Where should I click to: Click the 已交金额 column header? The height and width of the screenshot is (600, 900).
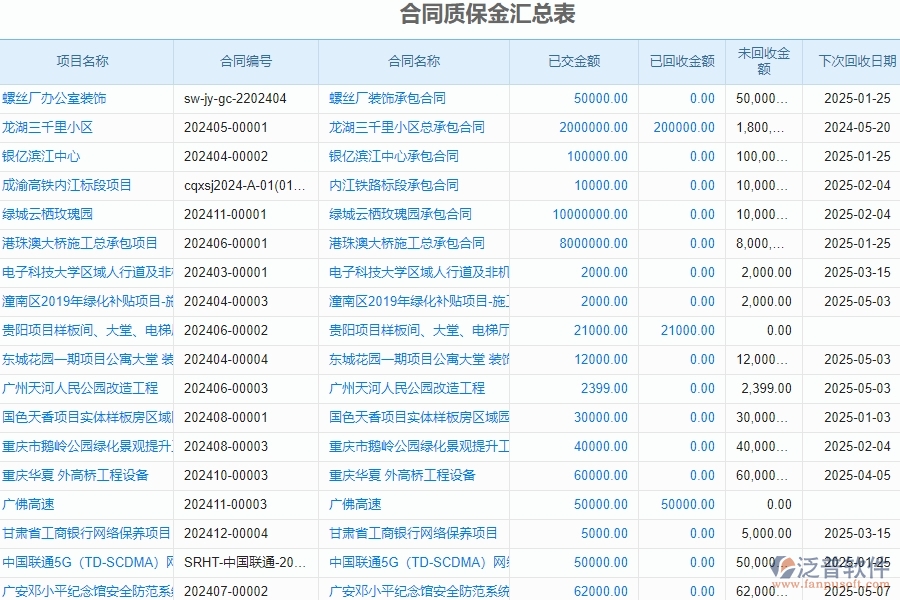pyautogui.click(x=574, y=61)
